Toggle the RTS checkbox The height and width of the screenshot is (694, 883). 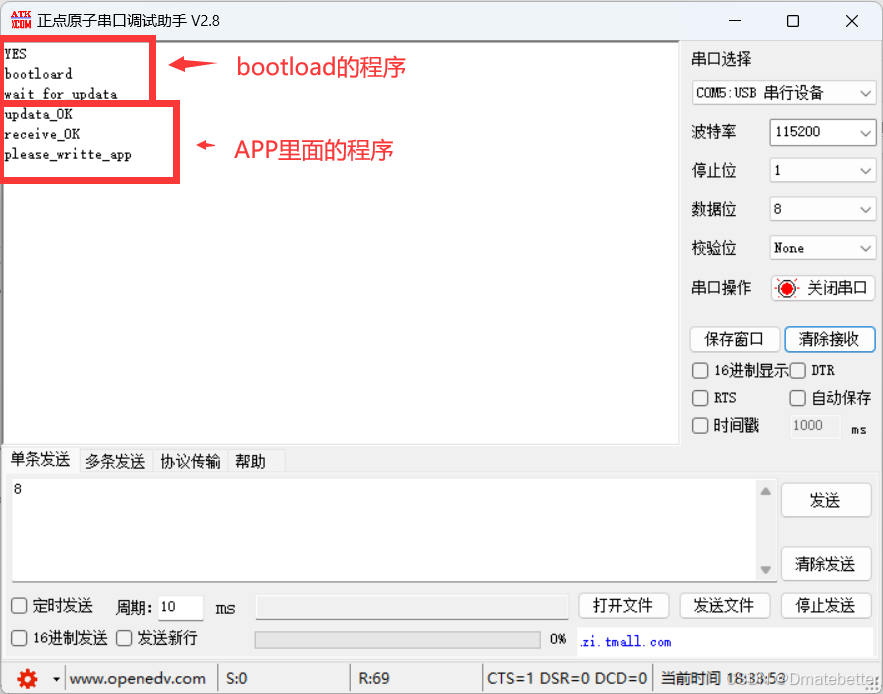700,398
